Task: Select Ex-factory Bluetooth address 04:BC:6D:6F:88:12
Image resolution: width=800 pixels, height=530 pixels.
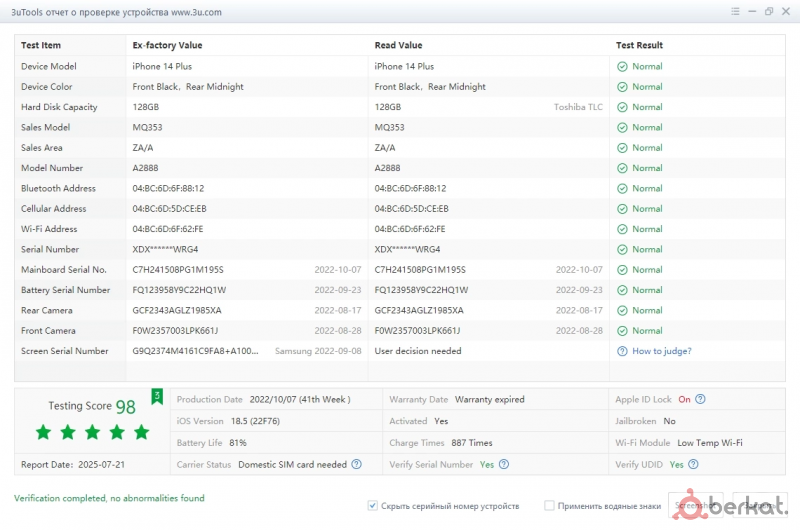Action: pos(168,189)
